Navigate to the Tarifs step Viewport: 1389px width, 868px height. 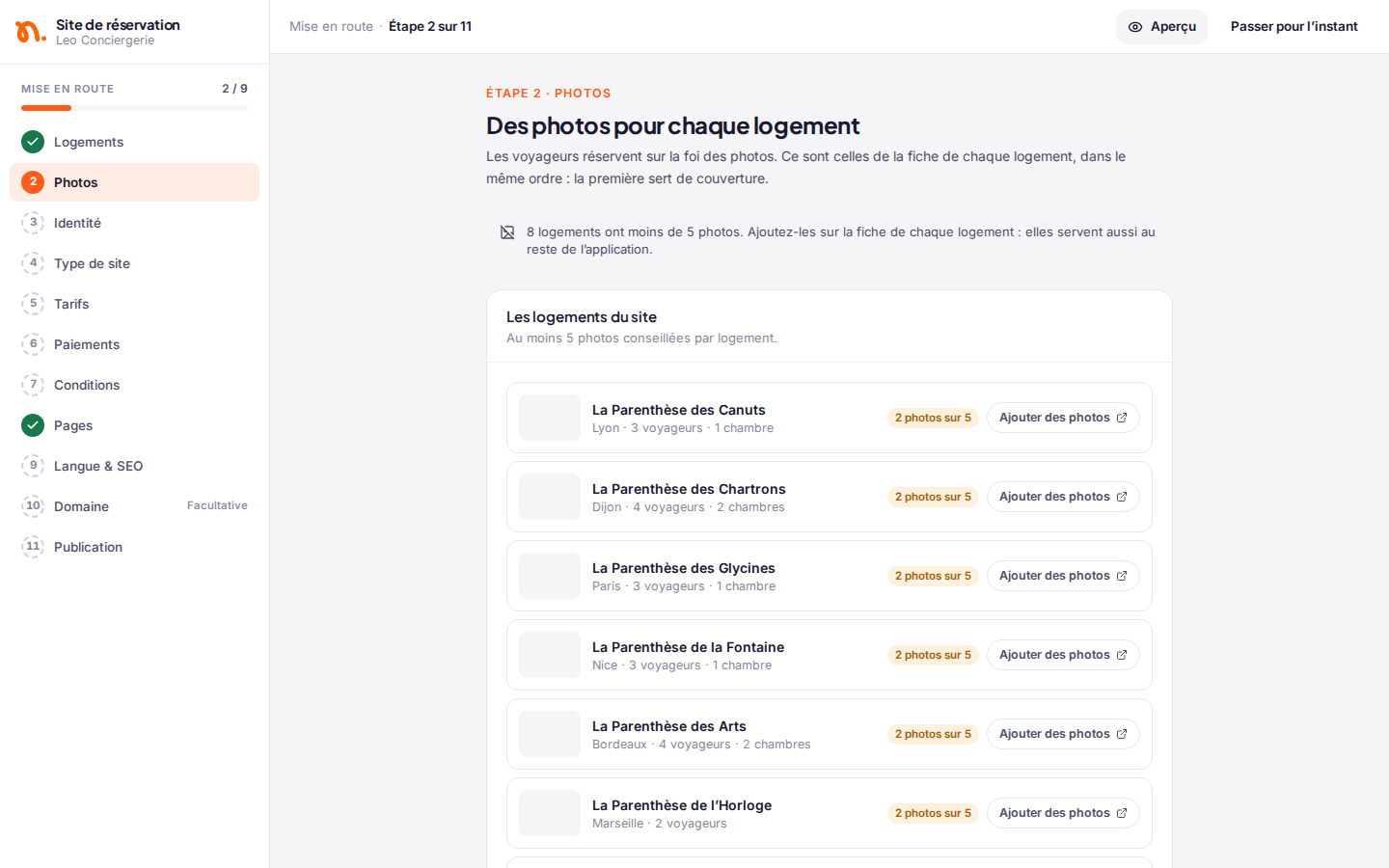pos(134,304)
